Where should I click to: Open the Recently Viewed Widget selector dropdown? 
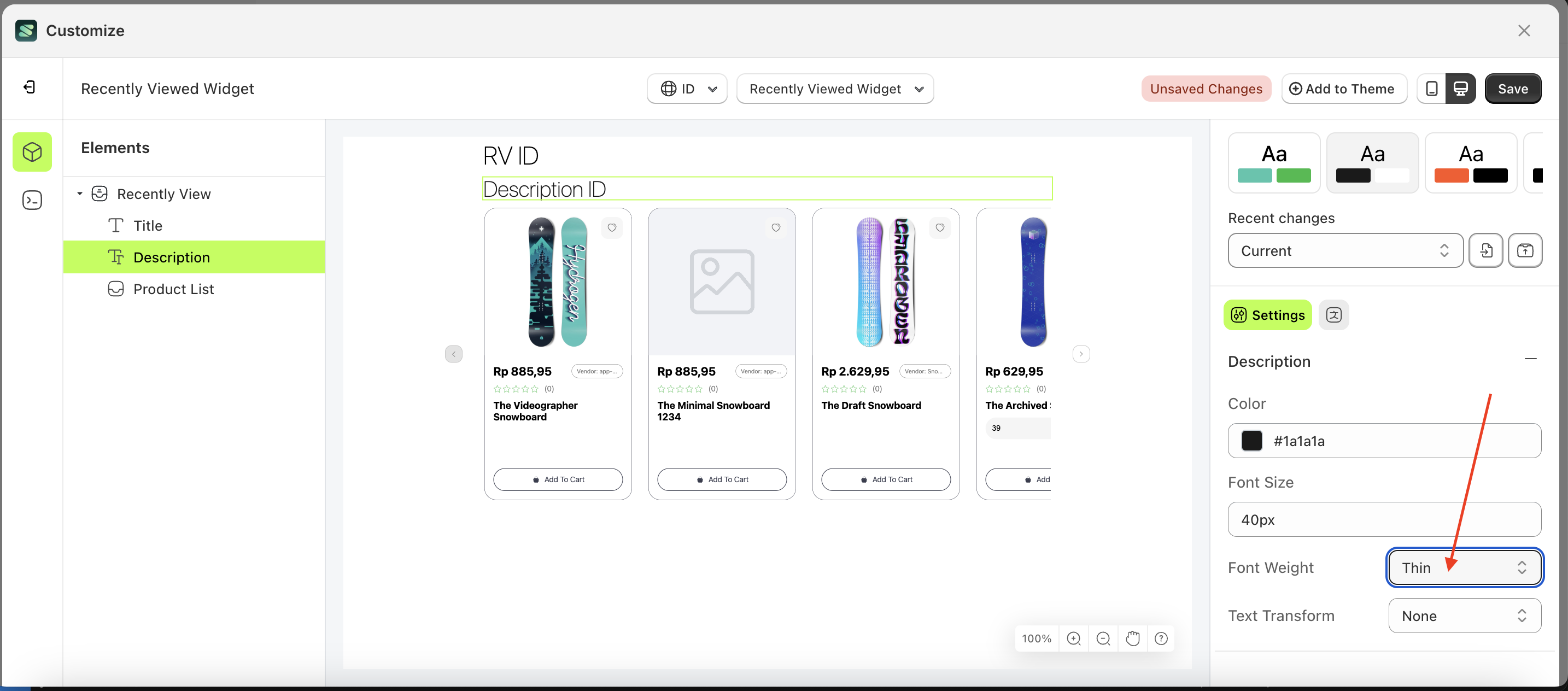(x=834, y=88)
